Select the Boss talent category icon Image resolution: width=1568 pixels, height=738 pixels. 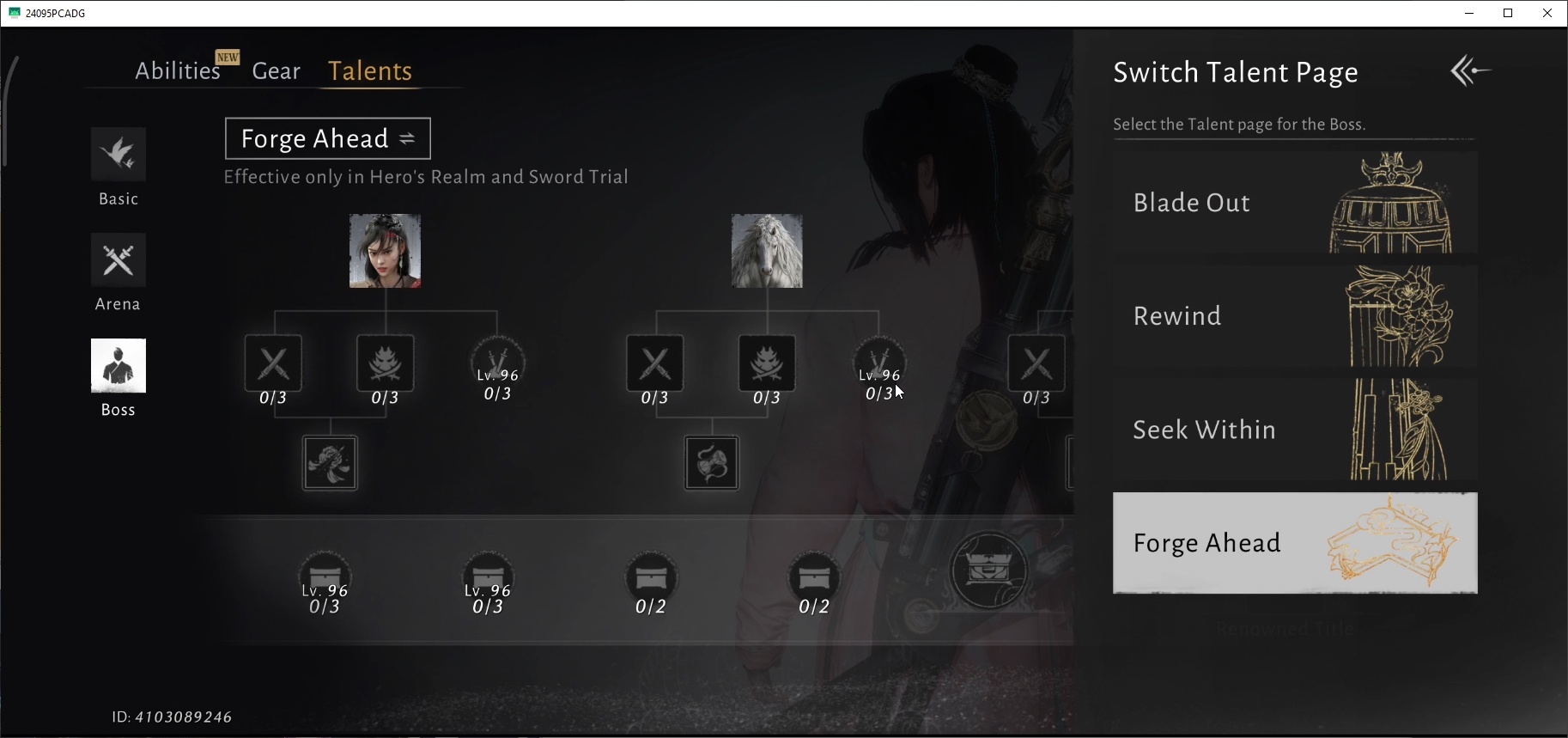(119, 365)
